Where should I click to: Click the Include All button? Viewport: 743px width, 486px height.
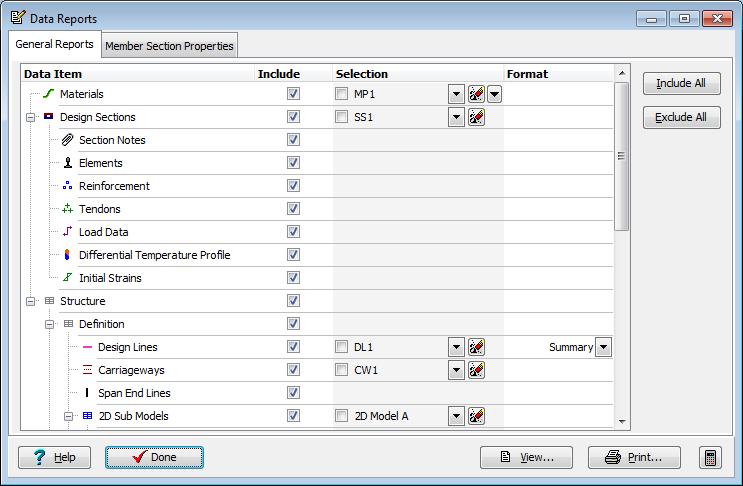[681, 83]
